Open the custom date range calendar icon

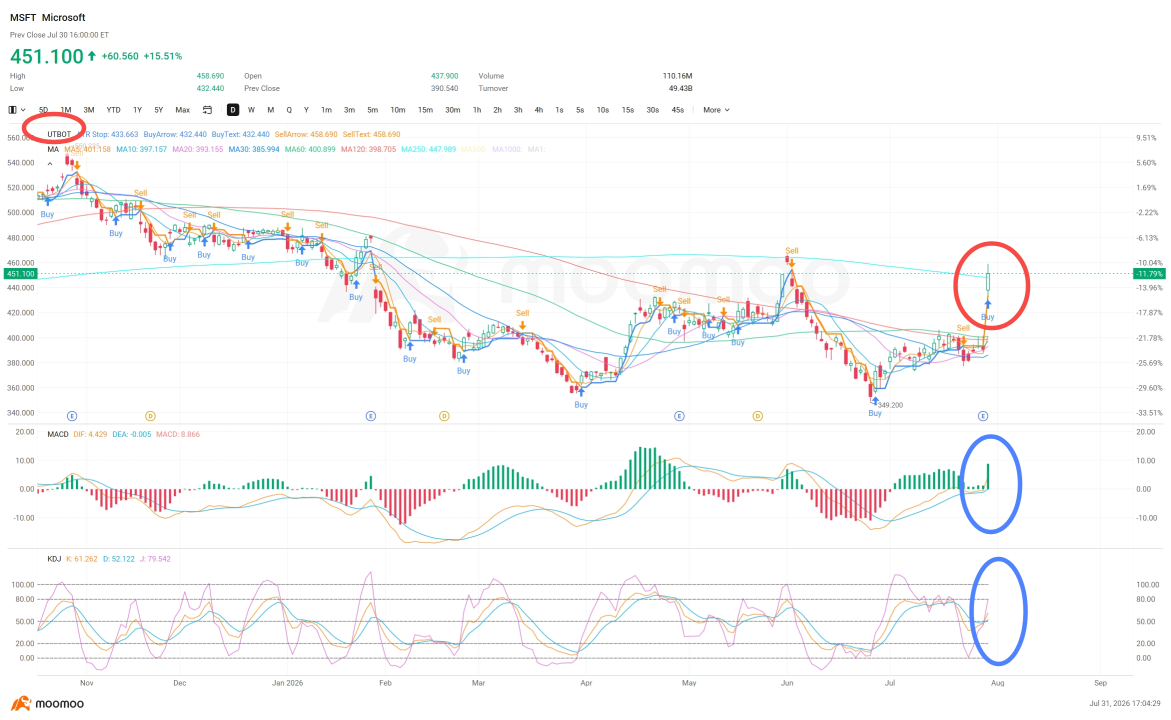click(x=208, y=110)
